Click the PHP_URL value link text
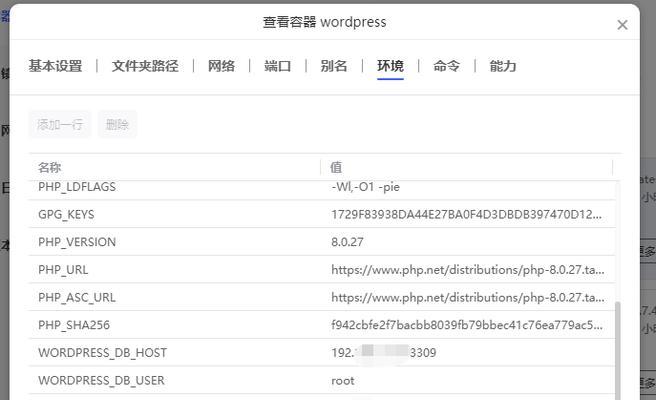Viewport: 656px width, 400px height. [468, 270]
